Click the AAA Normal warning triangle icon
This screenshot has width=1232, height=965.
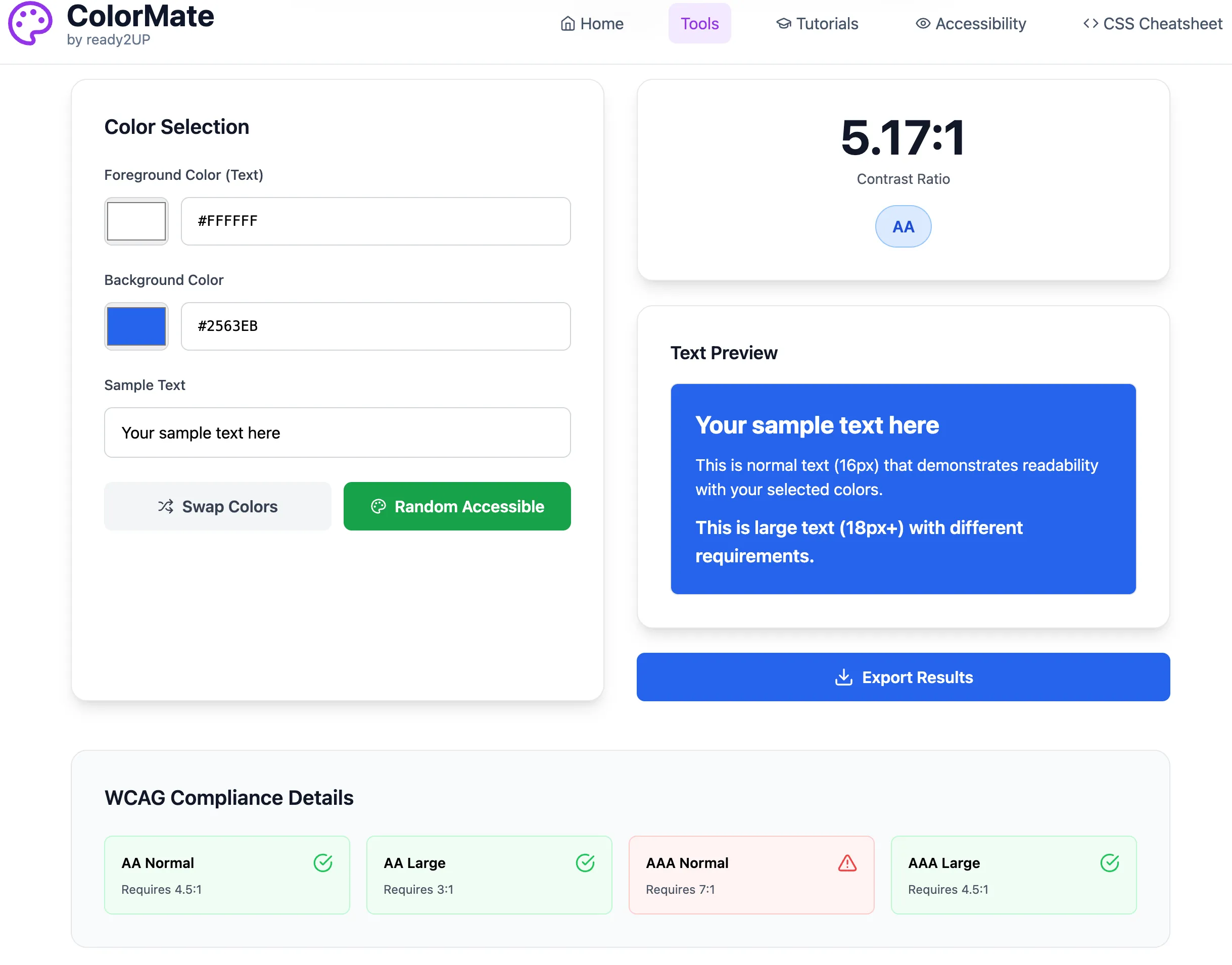tap(846, 863)
